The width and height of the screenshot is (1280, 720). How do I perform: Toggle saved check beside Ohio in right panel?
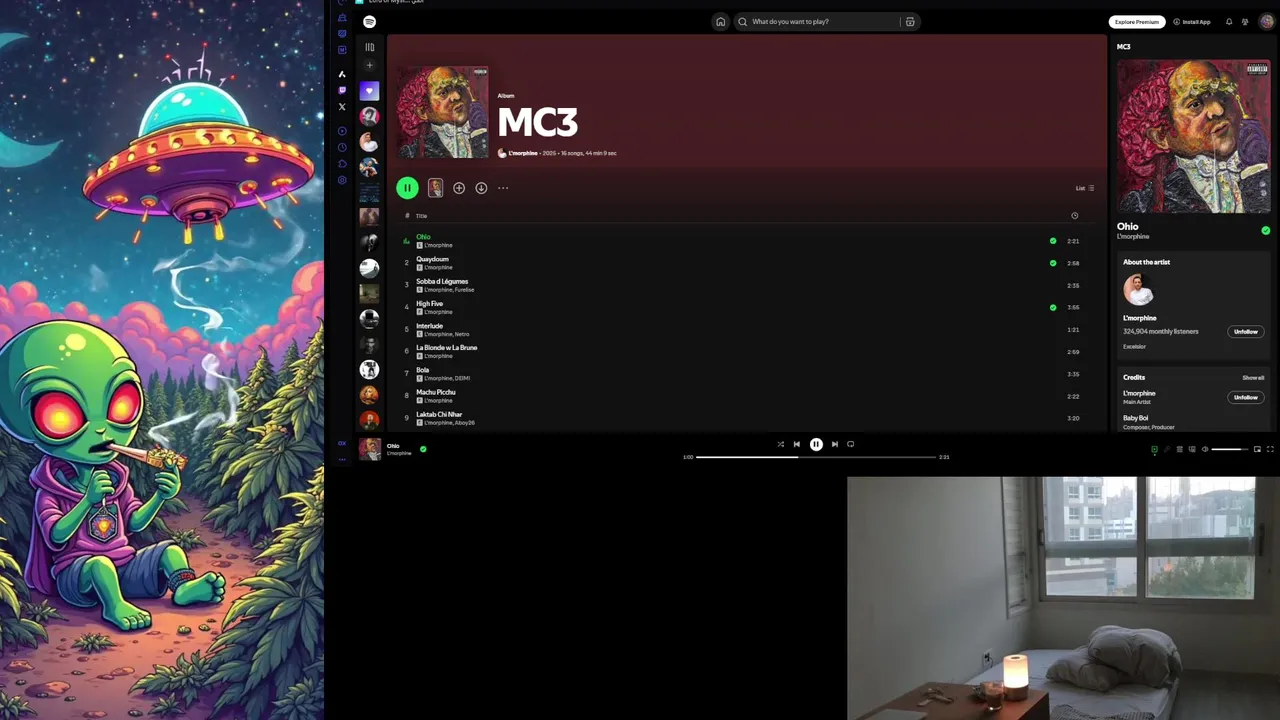point(1266,230)
